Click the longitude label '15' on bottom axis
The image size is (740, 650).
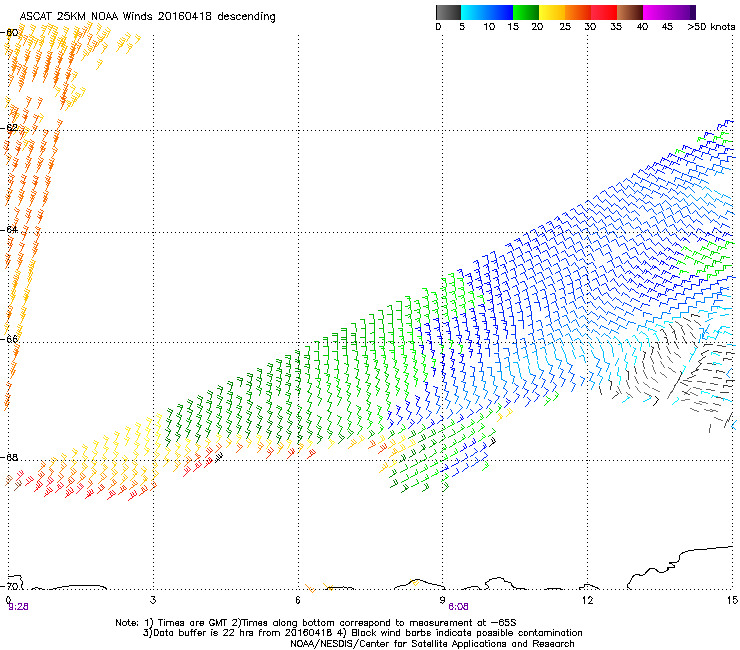pos(732,600)
